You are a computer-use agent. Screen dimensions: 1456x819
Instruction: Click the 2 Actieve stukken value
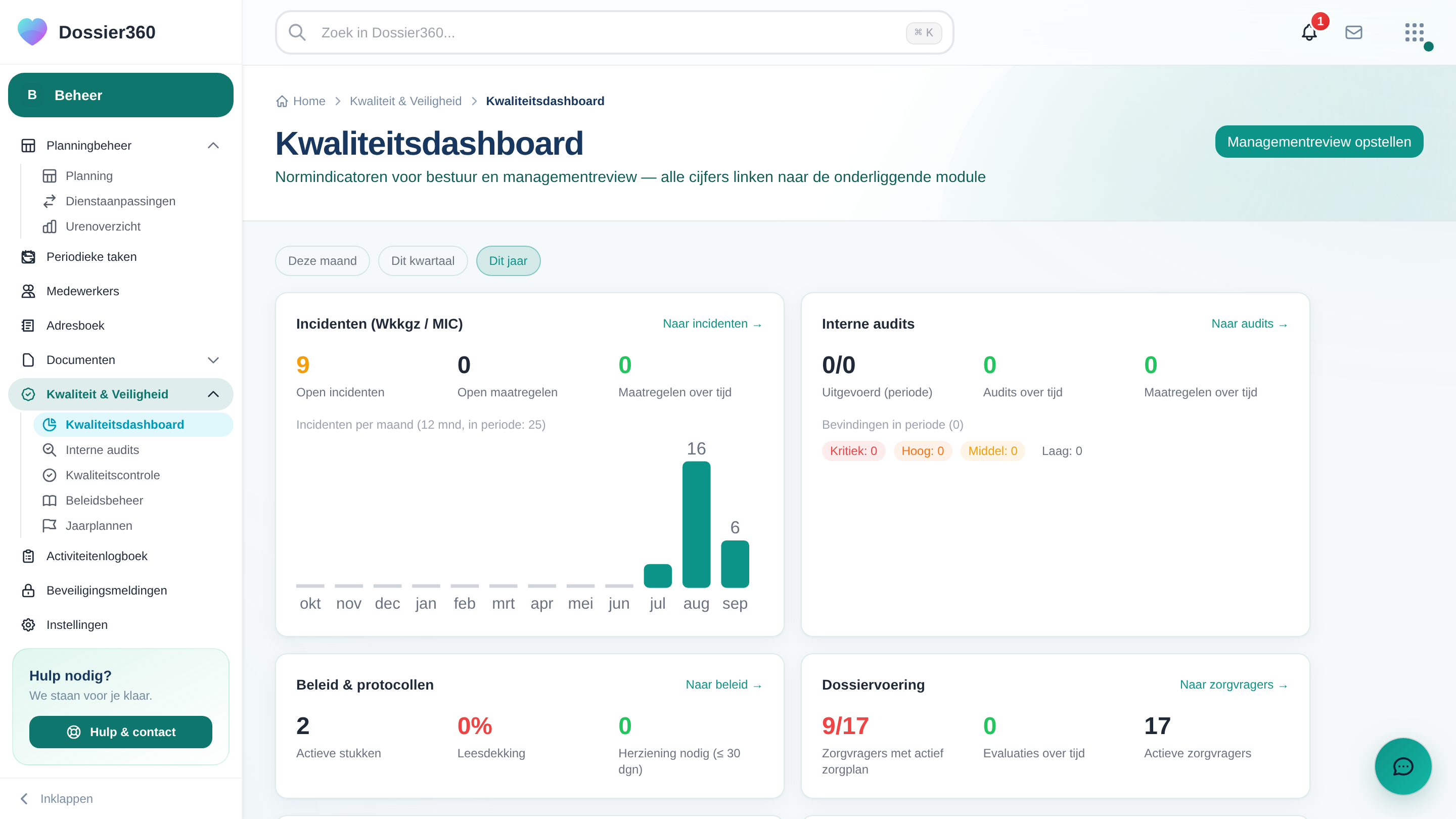click(303, 726)
